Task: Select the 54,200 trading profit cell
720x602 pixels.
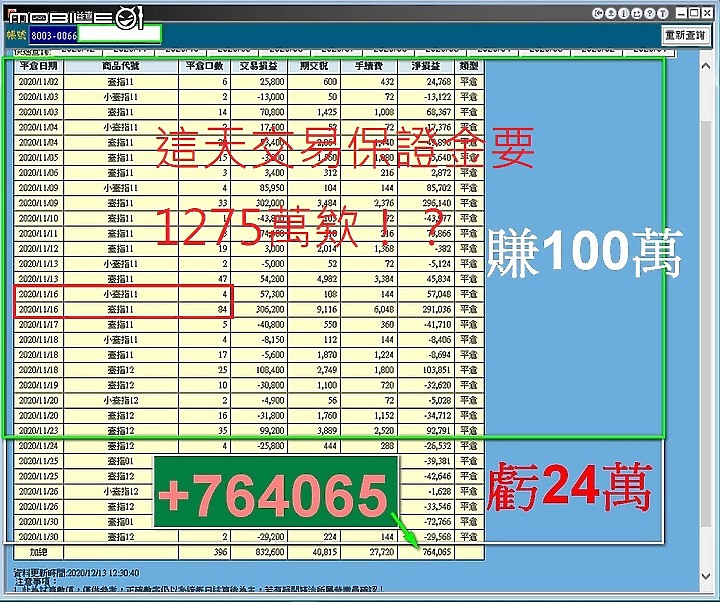Action: pos(259,279)
